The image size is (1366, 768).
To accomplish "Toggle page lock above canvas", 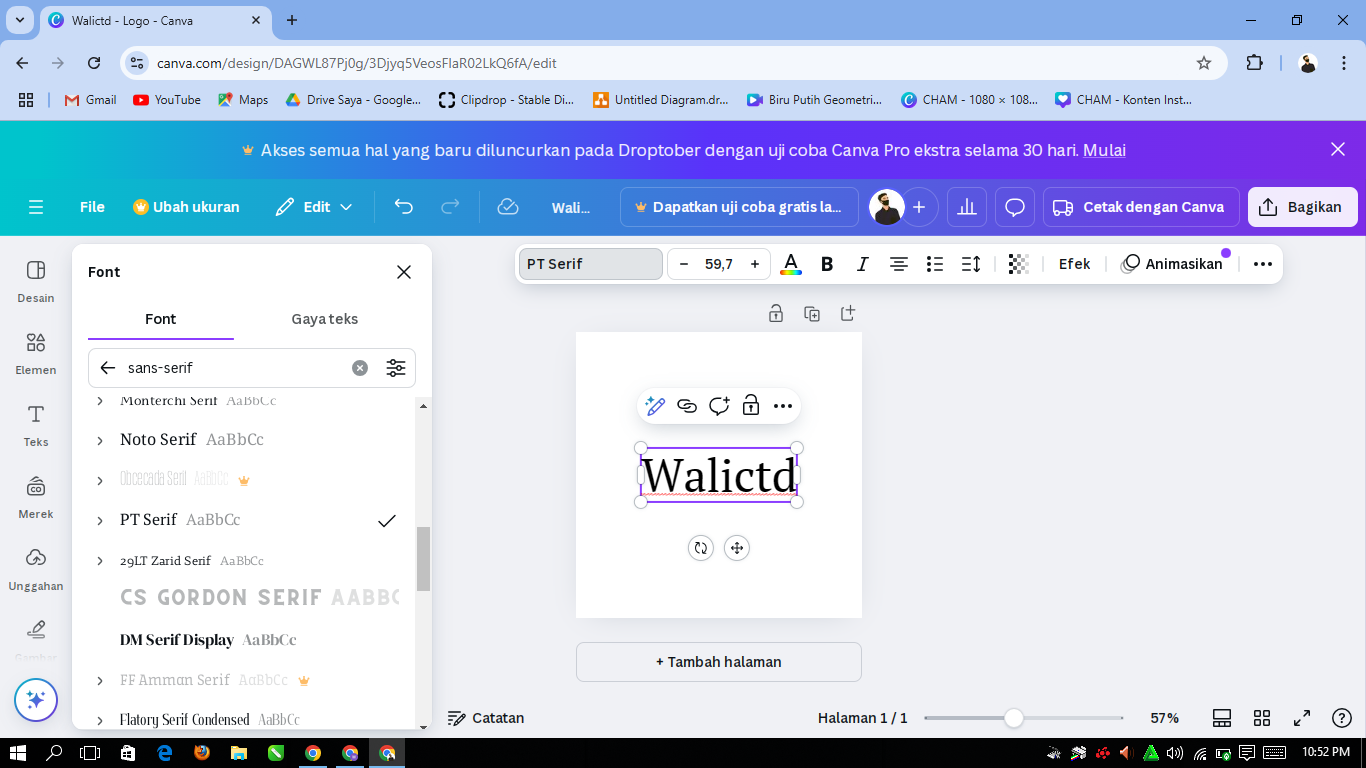I will coord(776,313).
